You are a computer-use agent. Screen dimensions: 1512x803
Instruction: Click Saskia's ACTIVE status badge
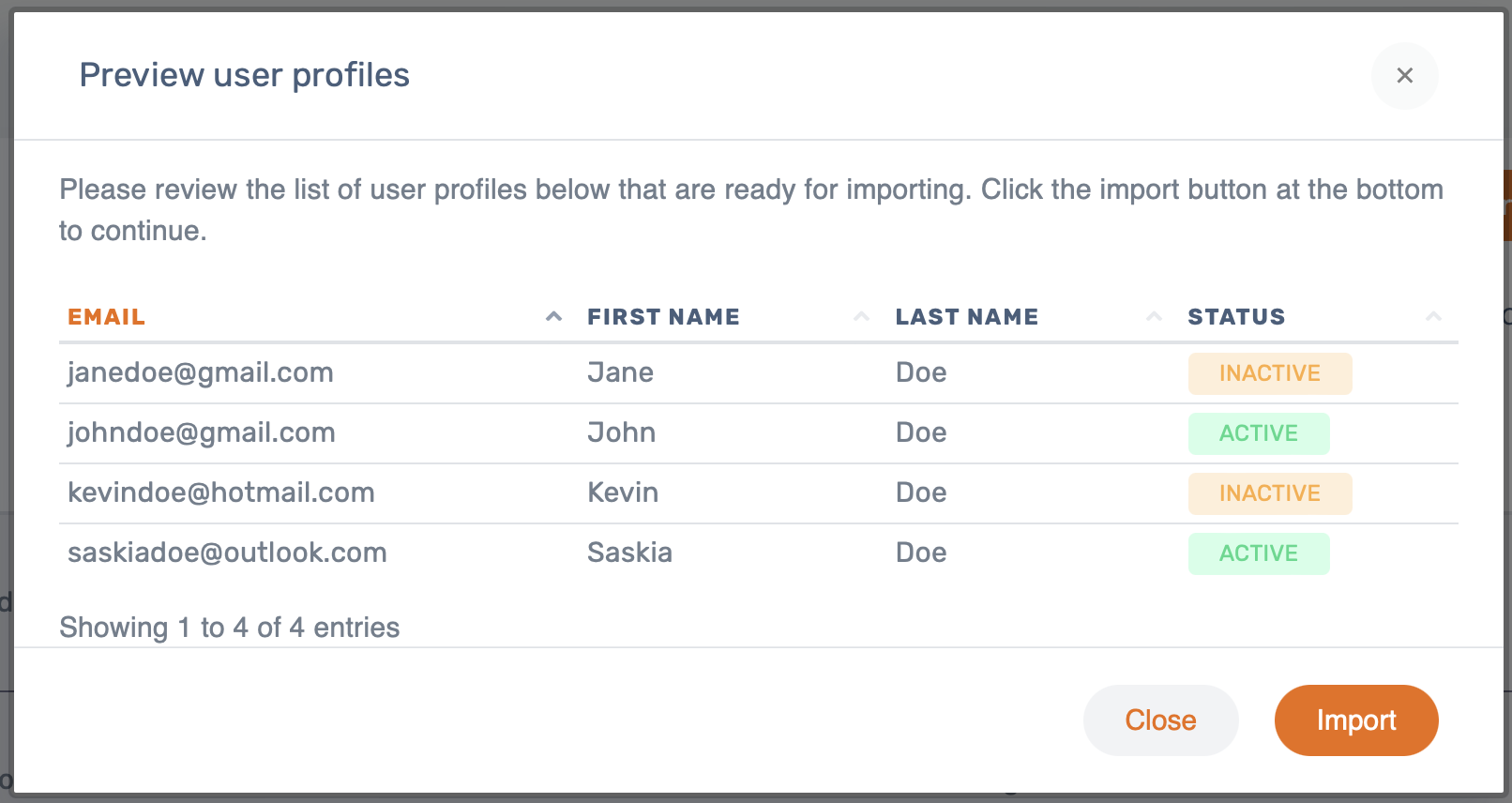(x=1258, y=553)
